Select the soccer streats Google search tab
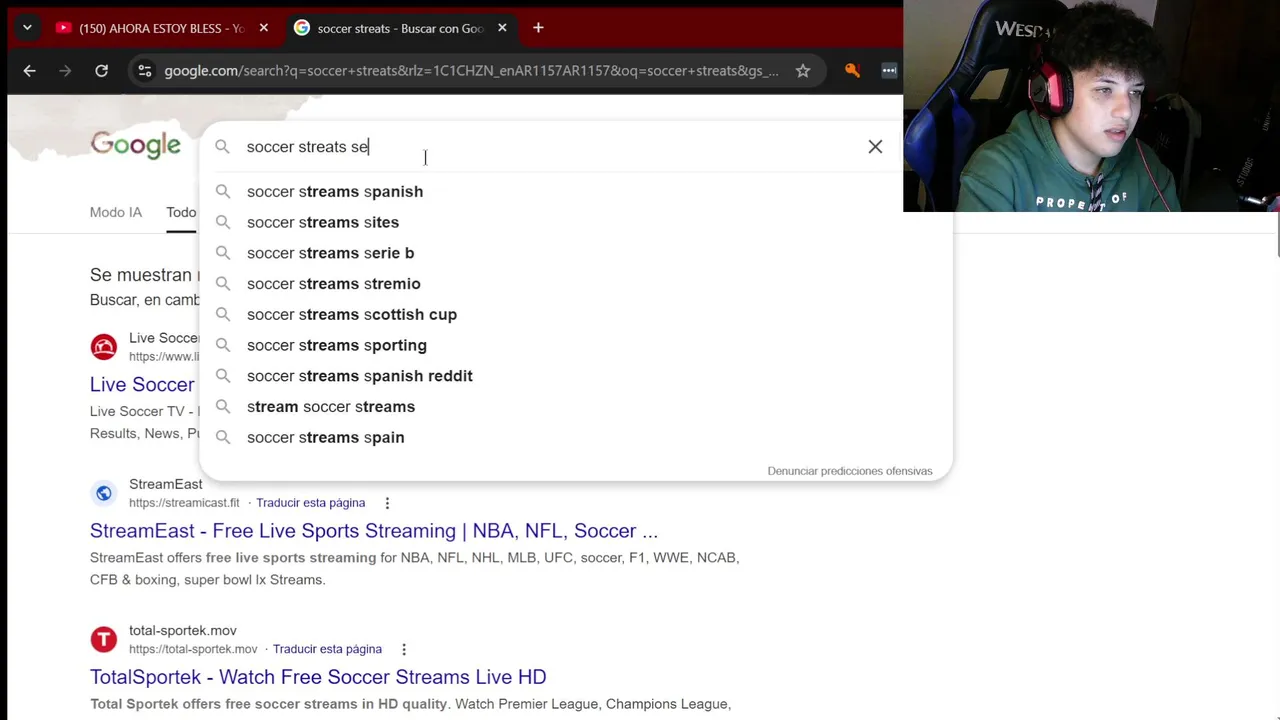The image size is (1280, 720). pyautogui.click(x=390, y=28)
